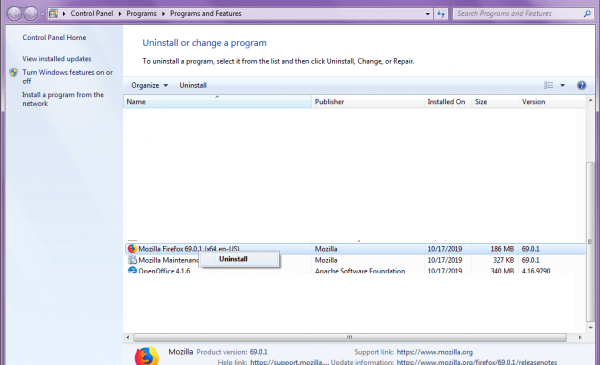Click the Uninstall or change a program heading

point(204,43)
